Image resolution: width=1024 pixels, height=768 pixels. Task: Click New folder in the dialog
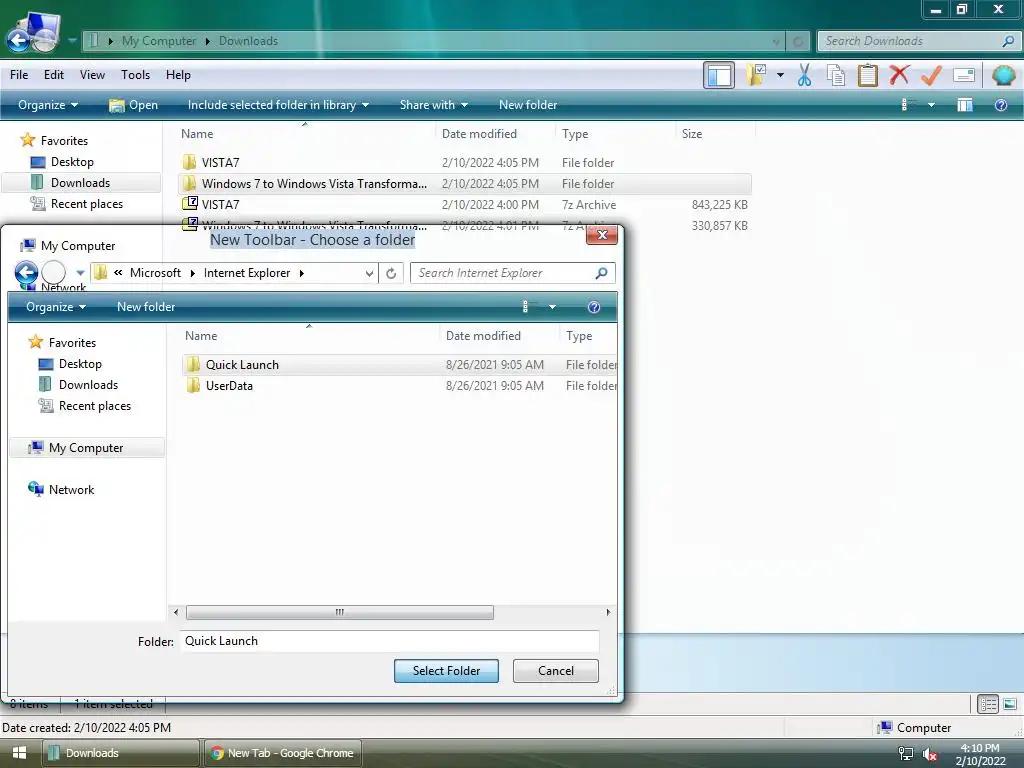(146, 307)
